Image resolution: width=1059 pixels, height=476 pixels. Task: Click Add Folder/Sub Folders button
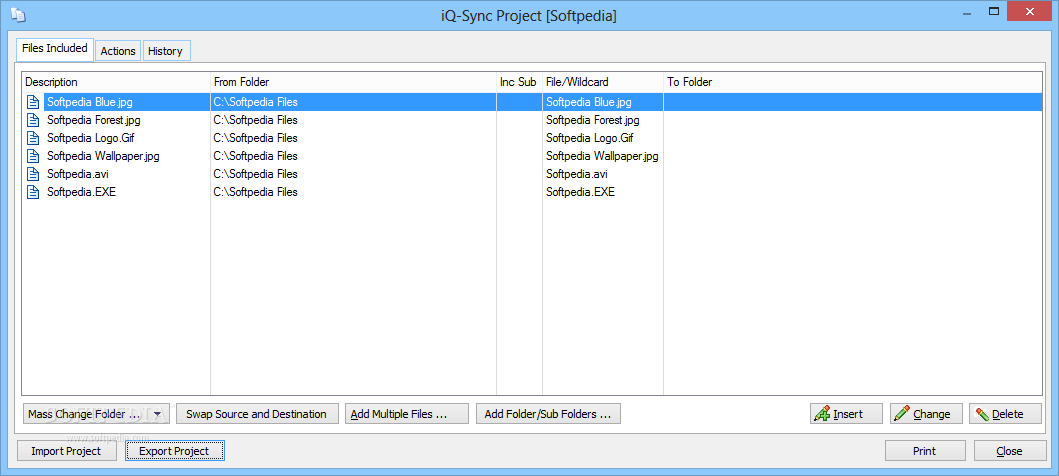[x=548, y=414]
